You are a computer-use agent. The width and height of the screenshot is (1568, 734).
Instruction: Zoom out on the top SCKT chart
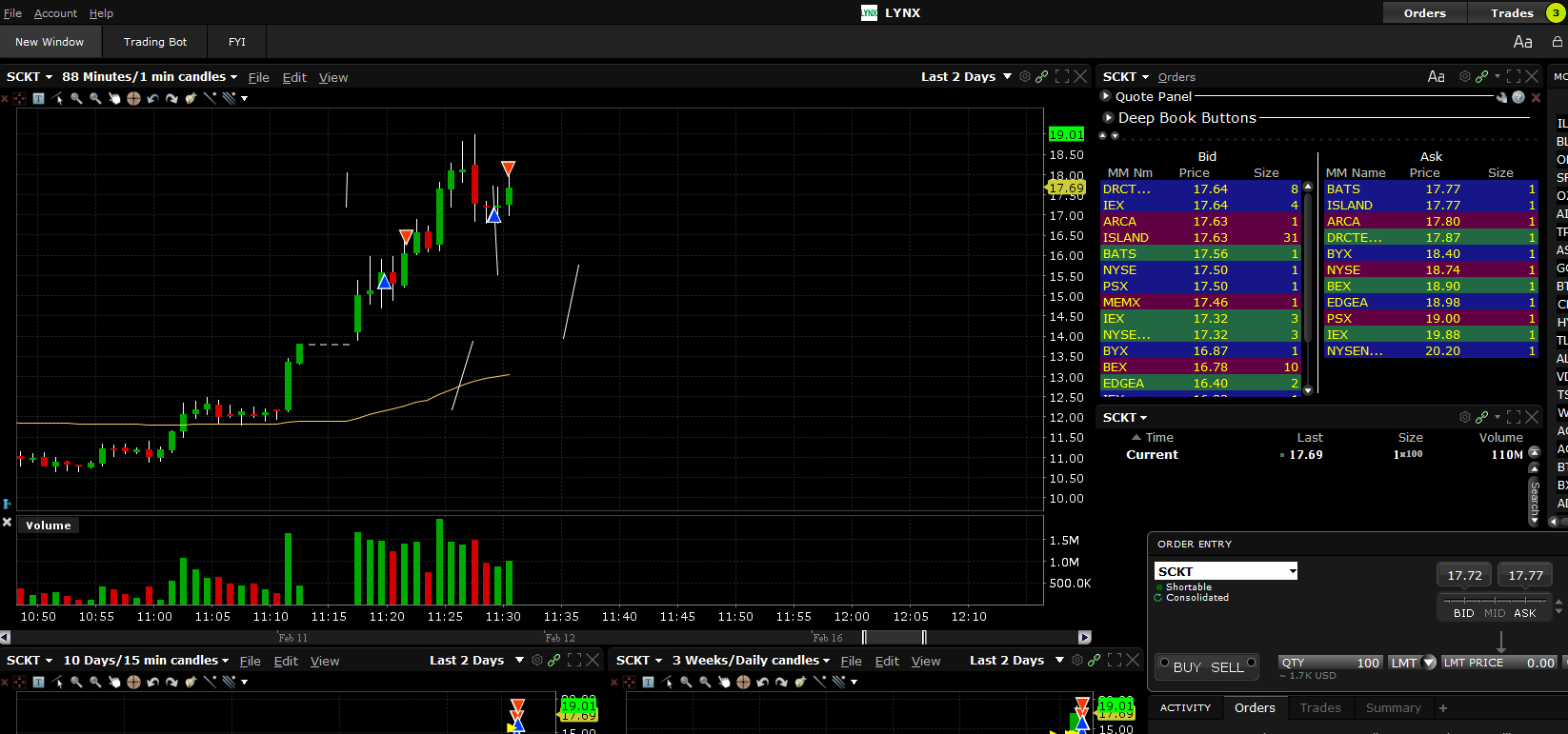pos(95,98)
